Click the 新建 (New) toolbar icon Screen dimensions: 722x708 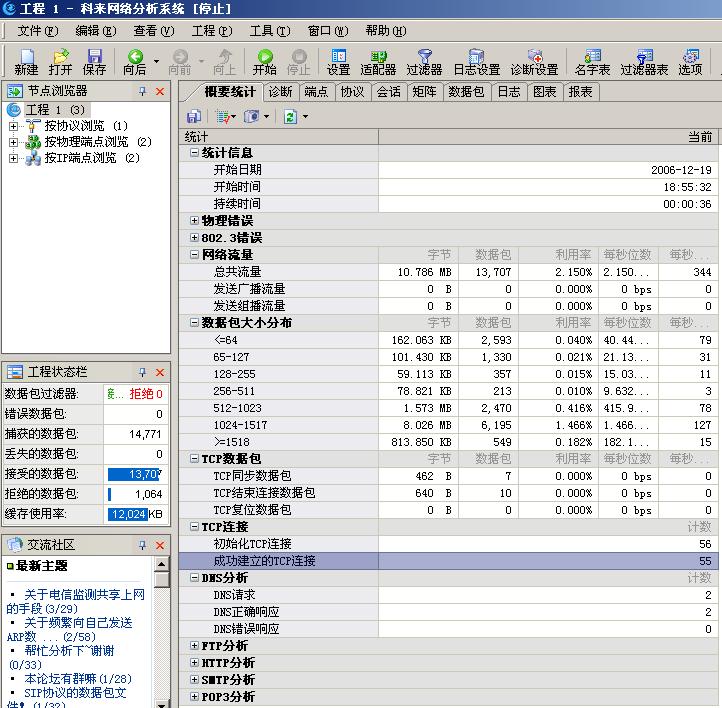[x=26, y=61]
